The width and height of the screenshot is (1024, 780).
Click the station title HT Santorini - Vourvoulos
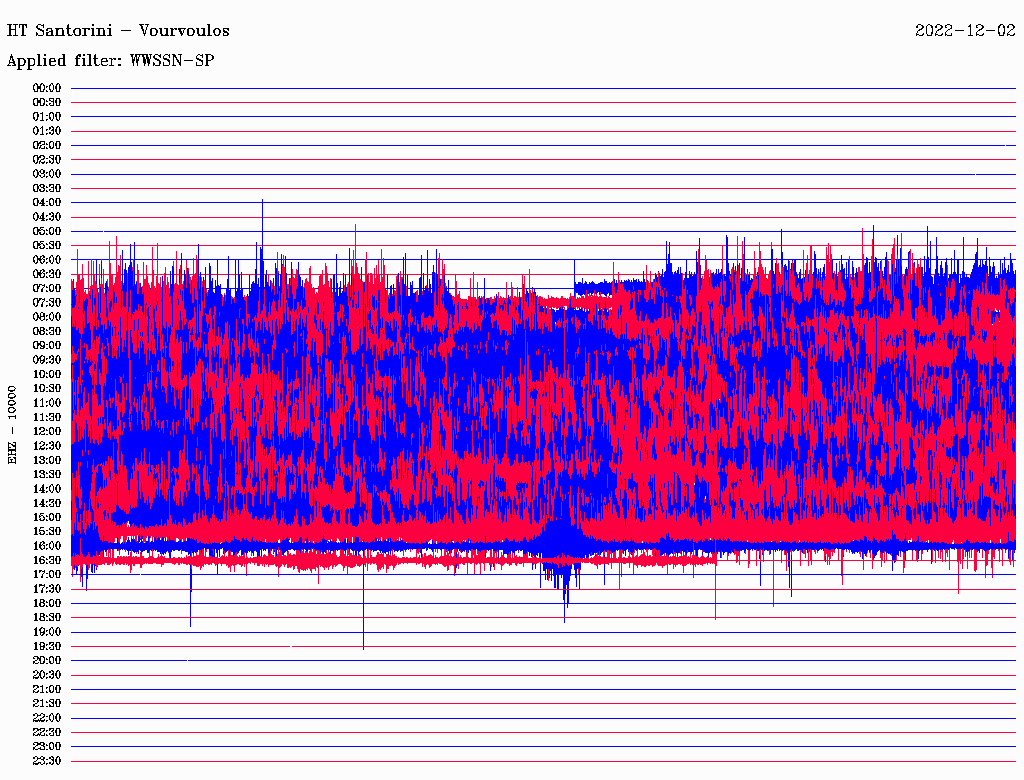pos(118,30)
